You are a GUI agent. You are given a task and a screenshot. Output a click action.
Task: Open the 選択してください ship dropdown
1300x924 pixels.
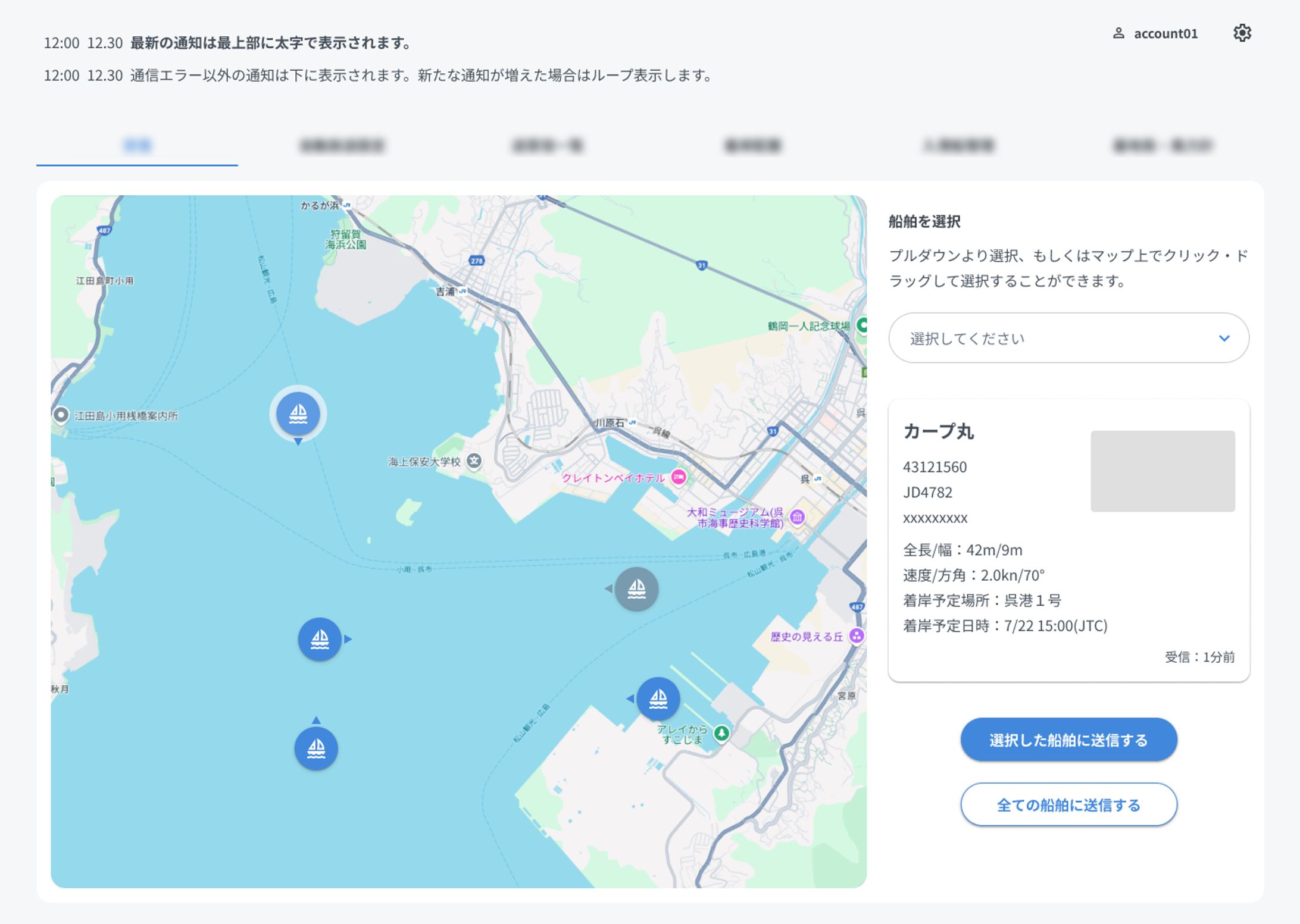click(1068, 338)
